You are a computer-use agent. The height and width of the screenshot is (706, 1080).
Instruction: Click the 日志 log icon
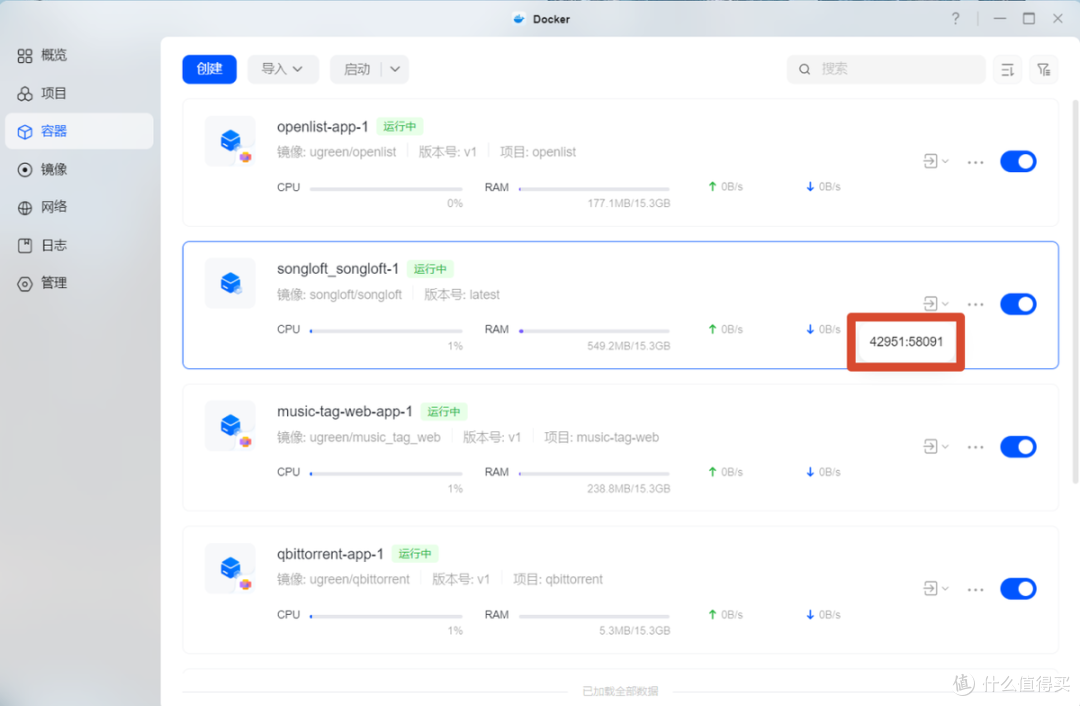pos(25,245)
